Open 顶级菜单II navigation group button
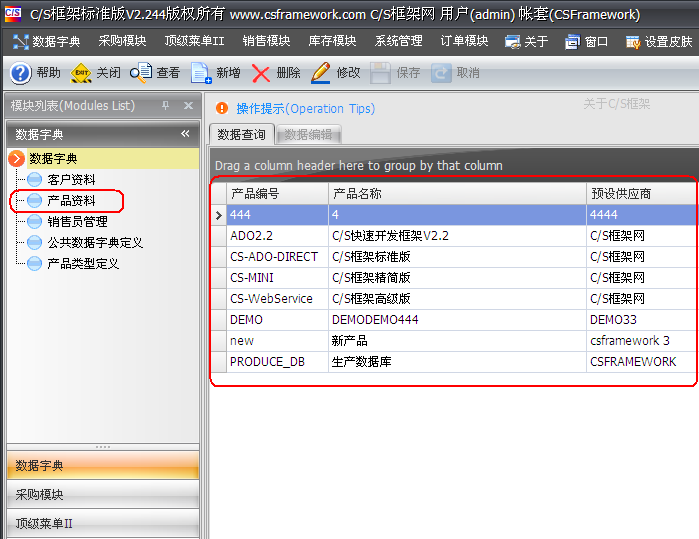Image resolution: width=699 pixels, height=539 pixels. [100, 522]
